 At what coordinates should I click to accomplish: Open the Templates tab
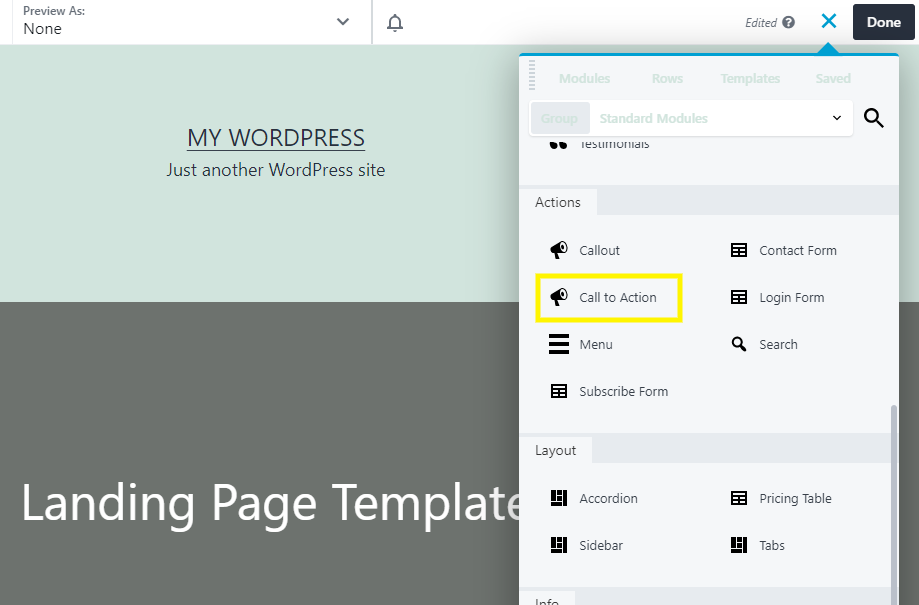coord(750,78)
